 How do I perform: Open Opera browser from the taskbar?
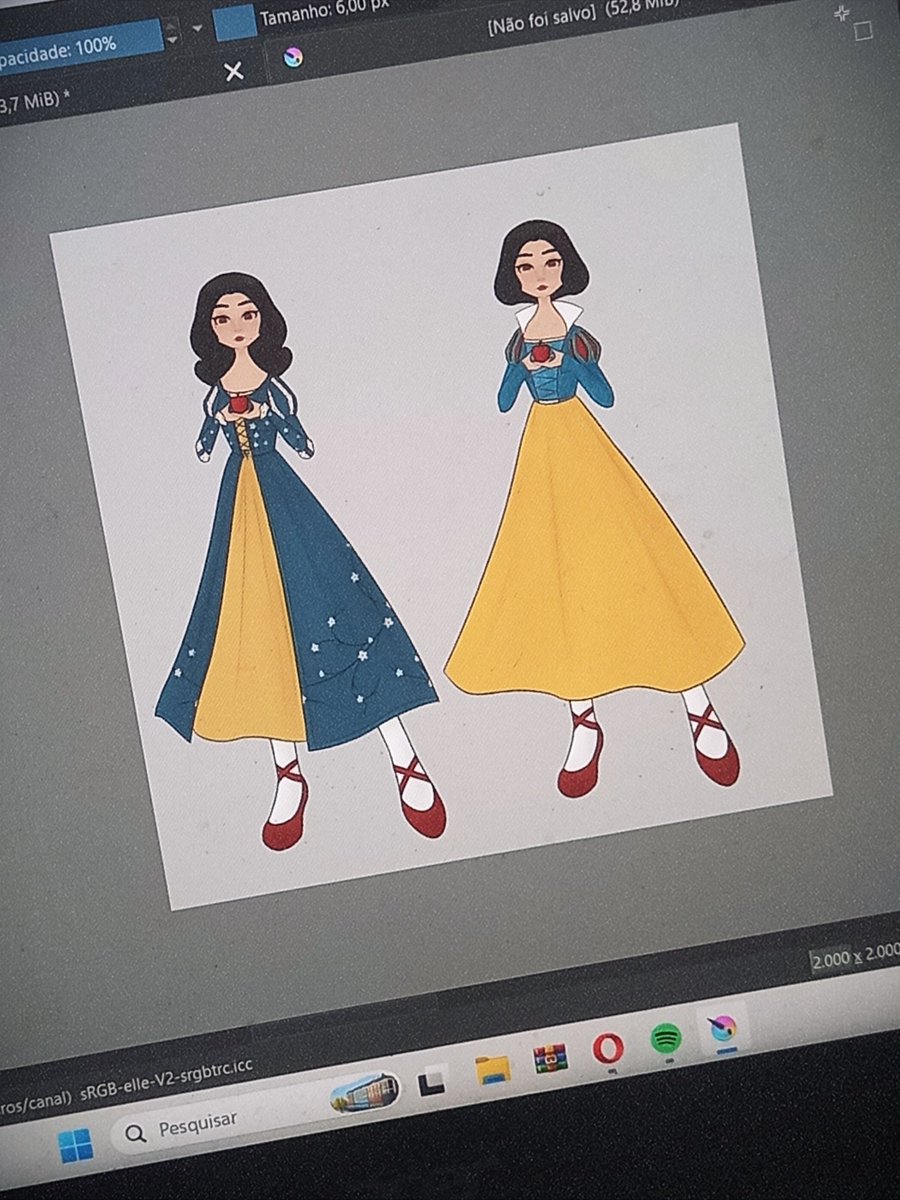[608, 1048]
